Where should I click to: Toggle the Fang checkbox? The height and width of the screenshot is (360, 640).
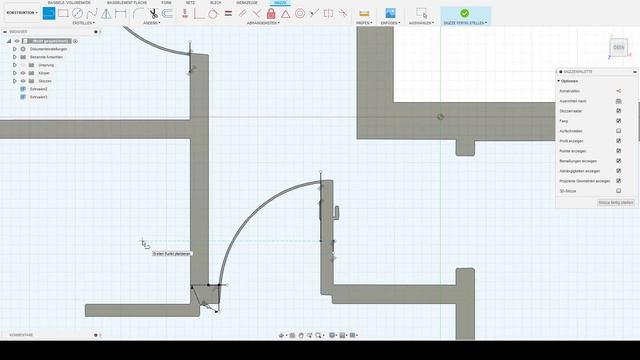click(x=618, y=121)
